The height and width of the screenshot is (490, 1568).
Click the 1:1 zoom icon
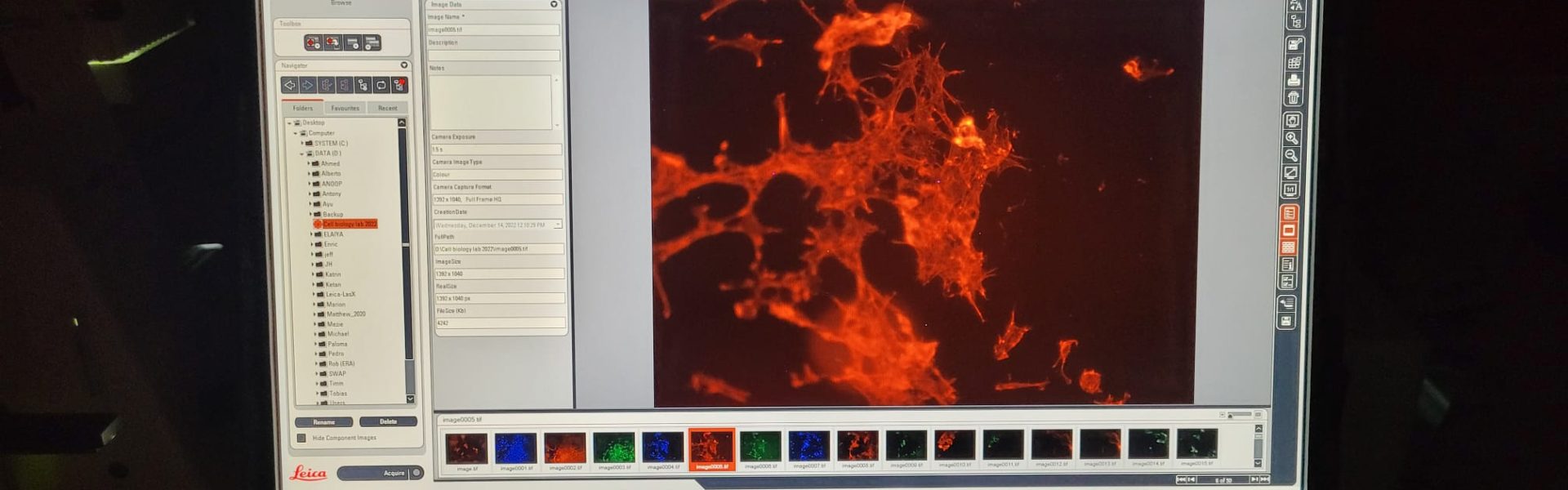click(1290, 189)
